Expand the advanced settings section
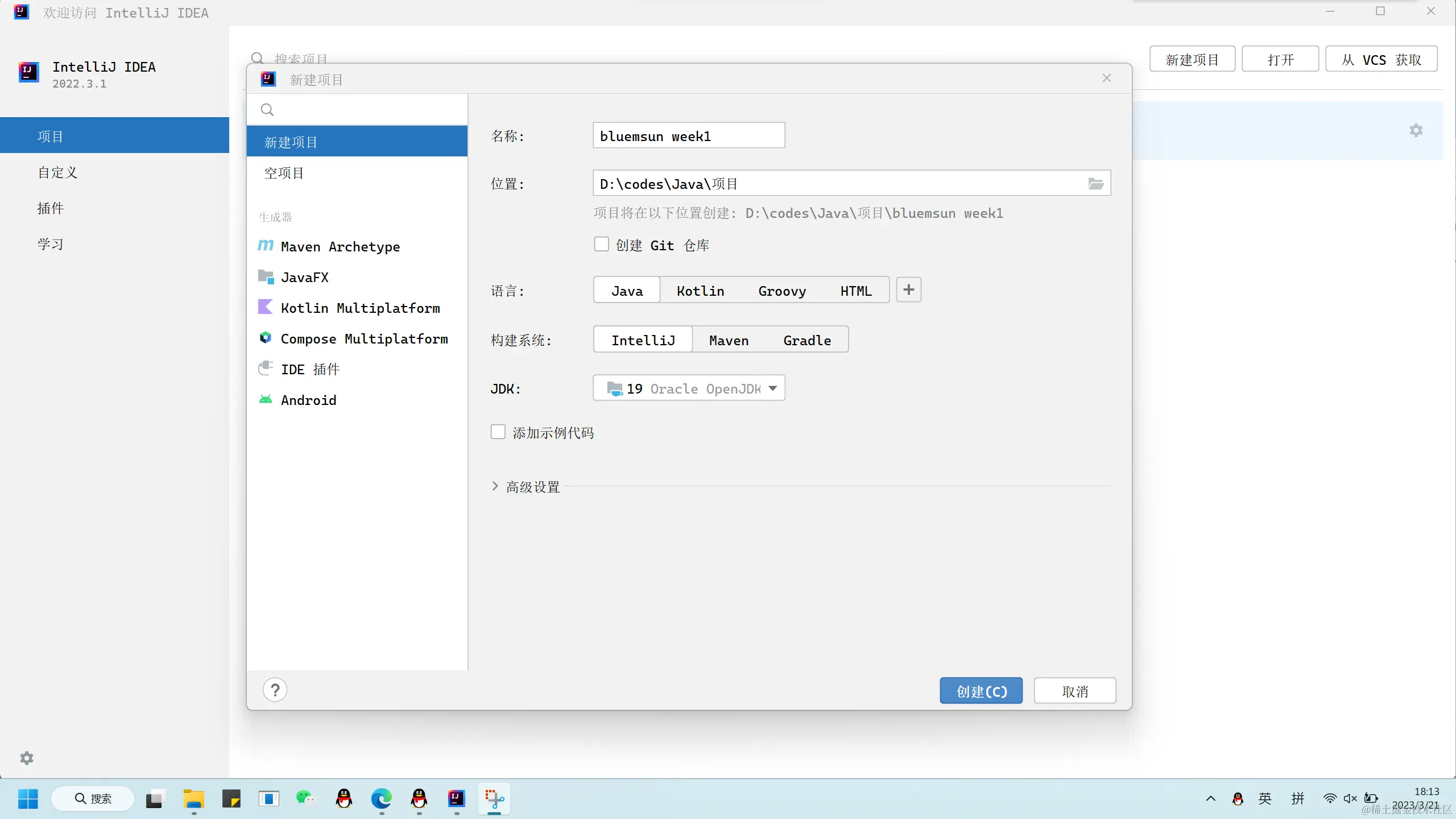 tap(495, 486)
